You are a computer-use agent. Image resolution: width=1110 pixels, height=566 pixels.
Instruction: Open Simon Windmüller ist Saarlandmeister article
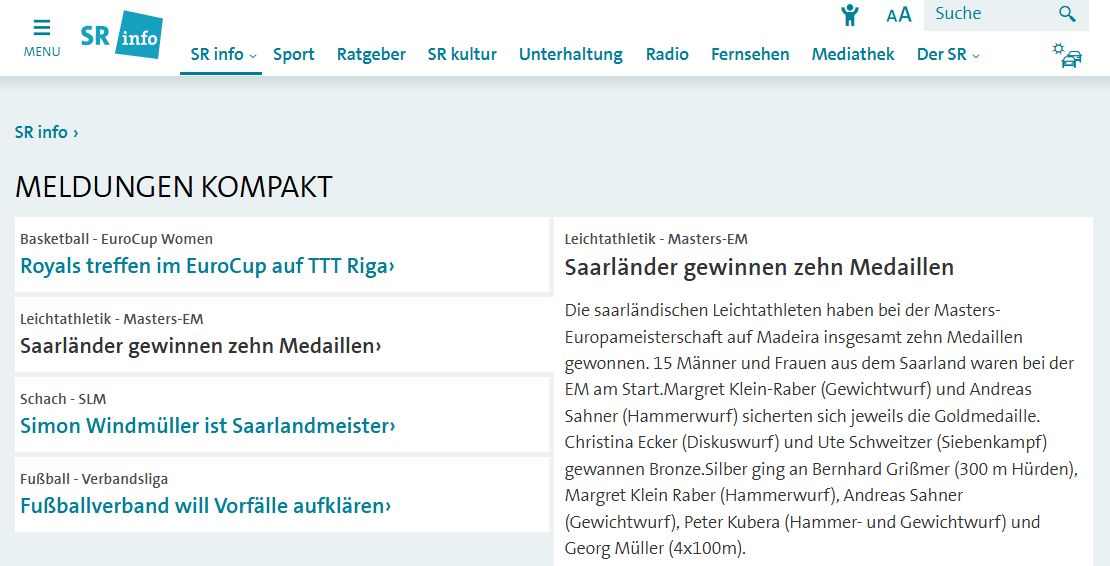click(x=207, y=426)
